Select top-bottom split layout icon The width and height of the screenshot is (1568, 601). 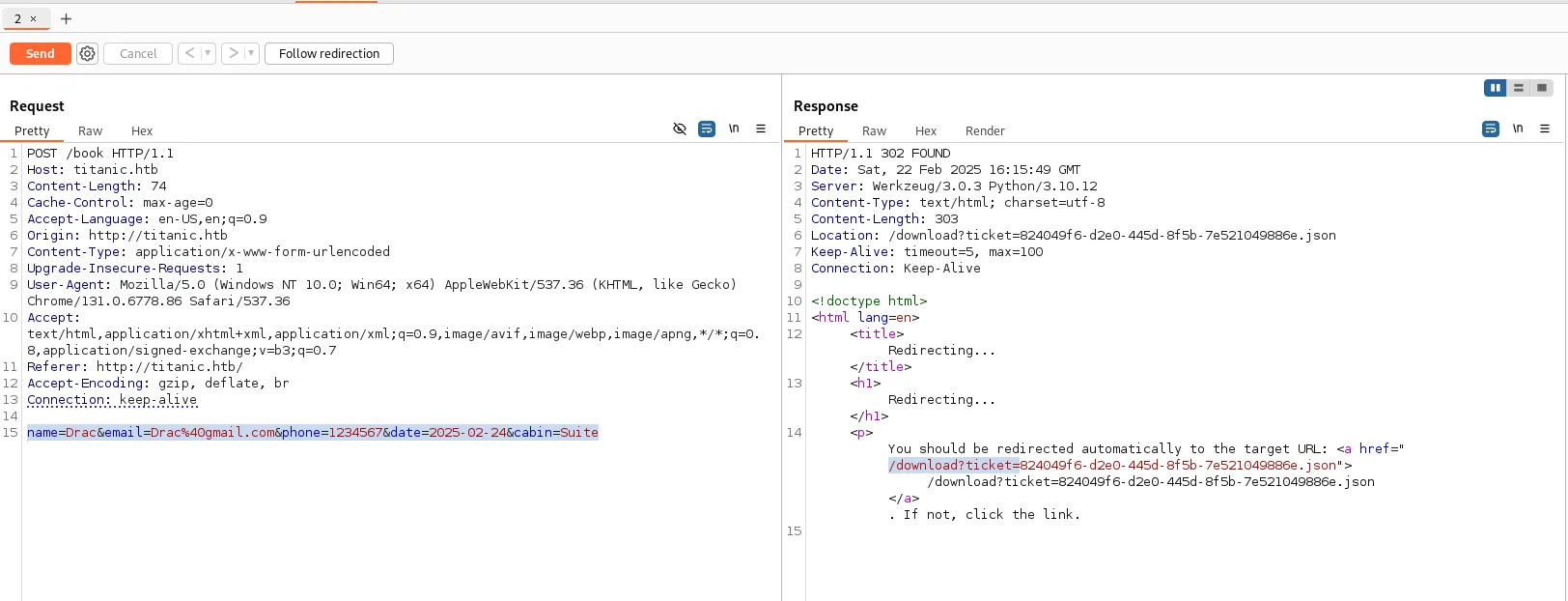pyautogui.click(x=1519, y=88)
